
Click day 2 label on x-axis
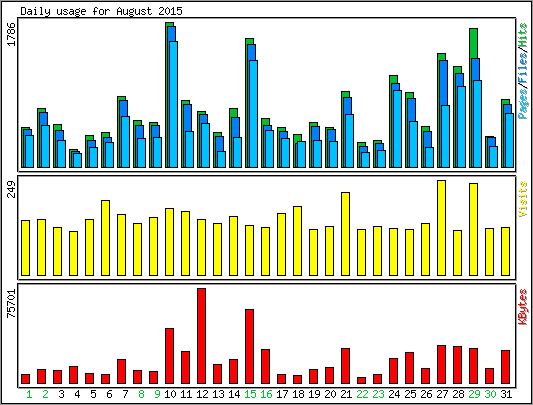(45, 394)
